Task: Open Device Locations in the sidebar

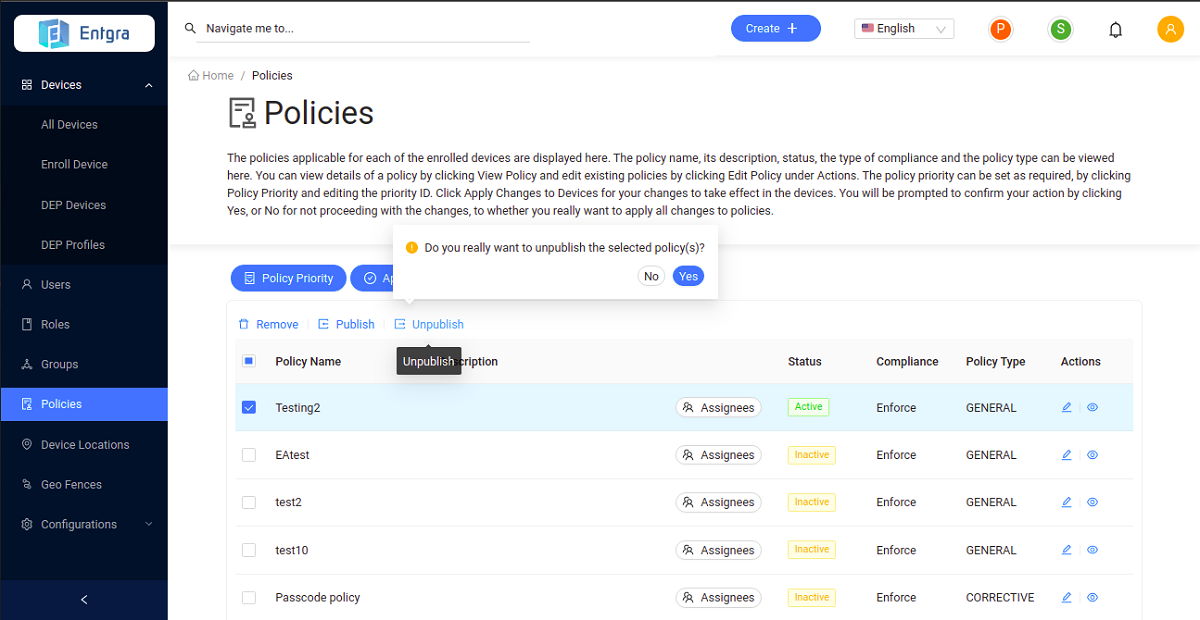Action: (x=84, y=444)
